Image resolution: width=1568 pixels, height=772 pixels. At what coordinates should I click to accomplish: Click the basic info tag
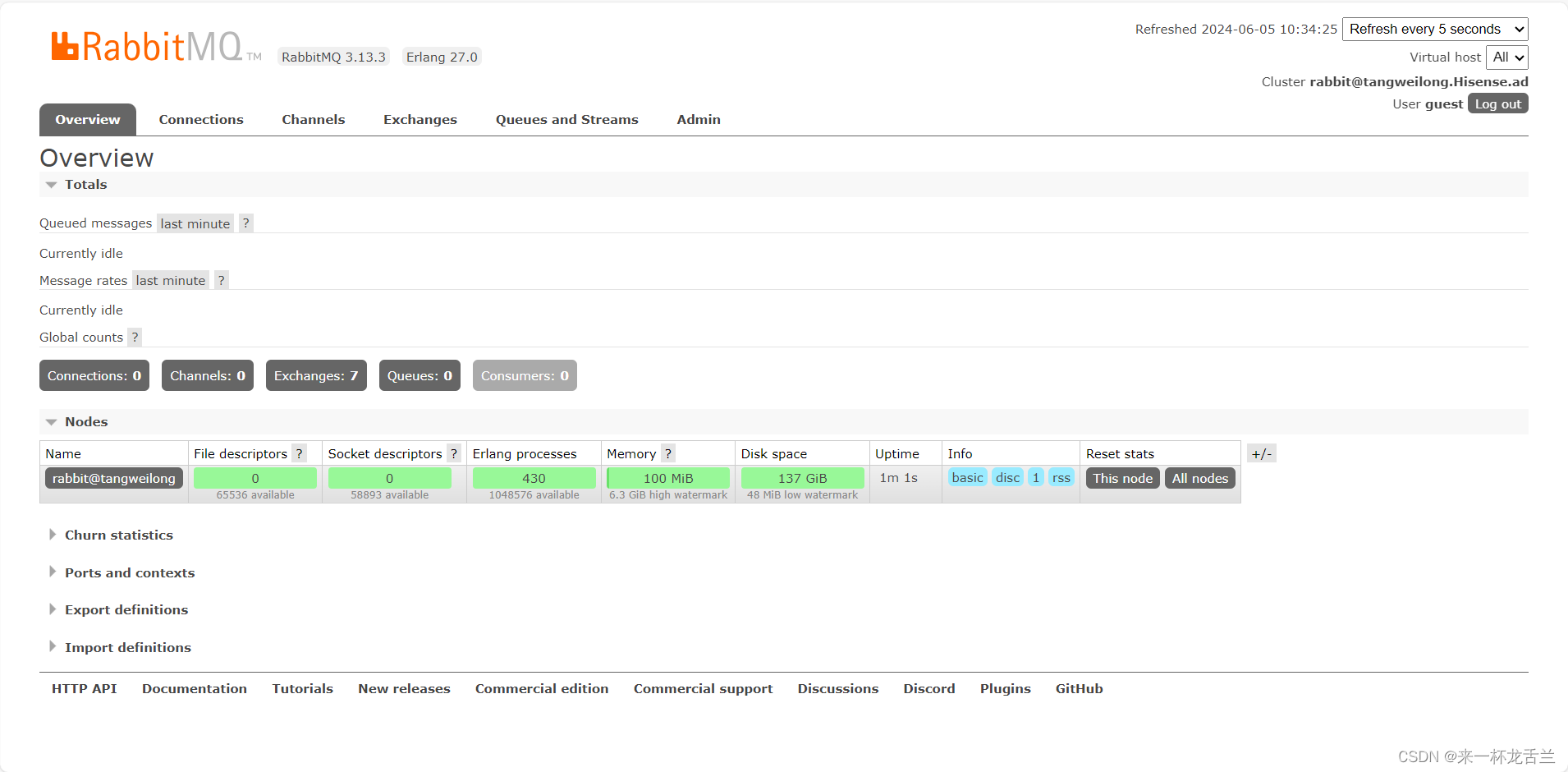[968, 477]
